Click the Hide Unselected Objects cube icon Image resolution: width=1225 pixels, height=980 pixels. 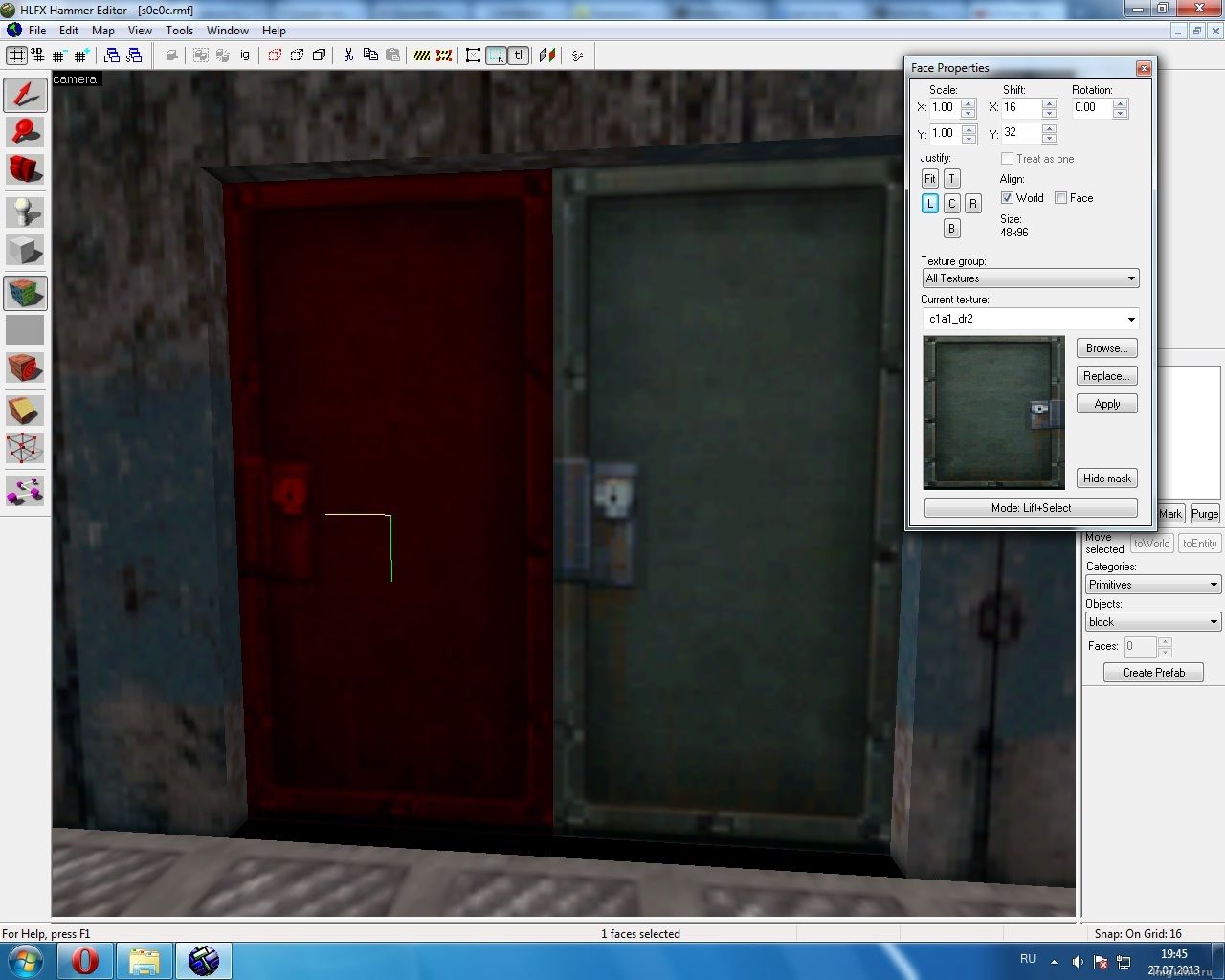click(297, 56)
